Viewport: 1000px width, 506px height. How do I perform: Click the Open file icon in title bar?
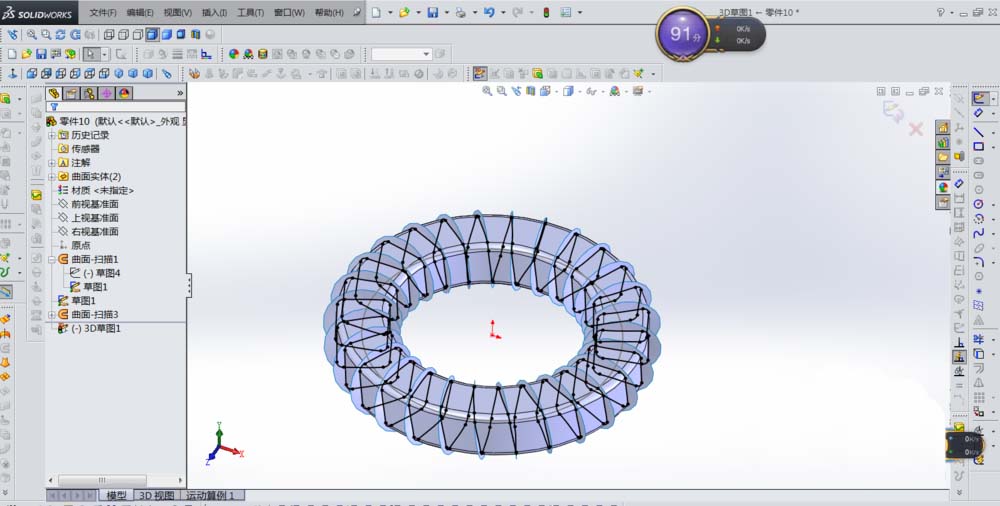(404, 12)
